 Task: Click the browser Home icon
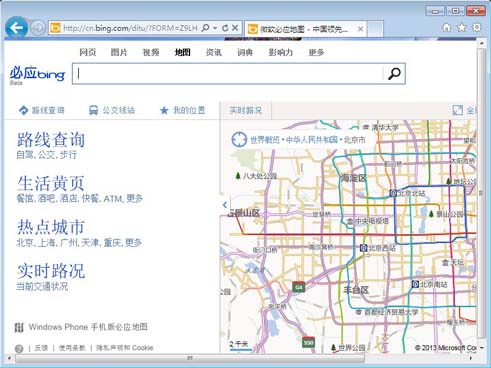(447, 27)
